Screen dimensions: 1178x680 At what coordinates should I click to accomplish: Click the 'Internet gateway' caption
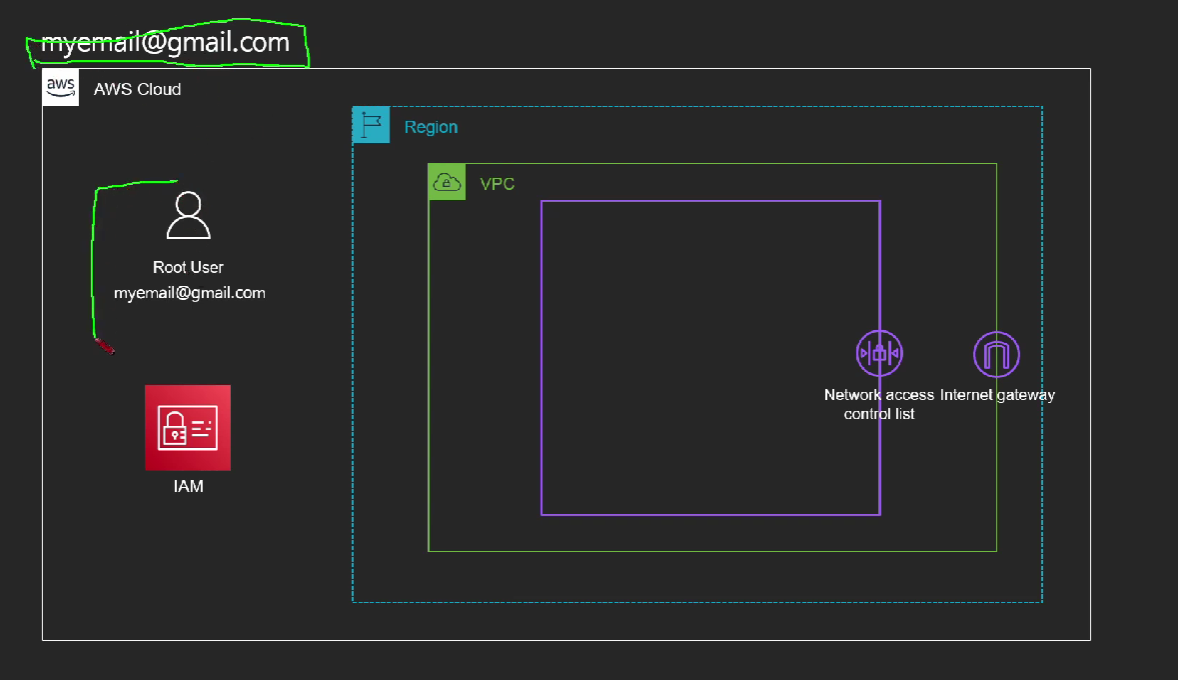point(998,394)
